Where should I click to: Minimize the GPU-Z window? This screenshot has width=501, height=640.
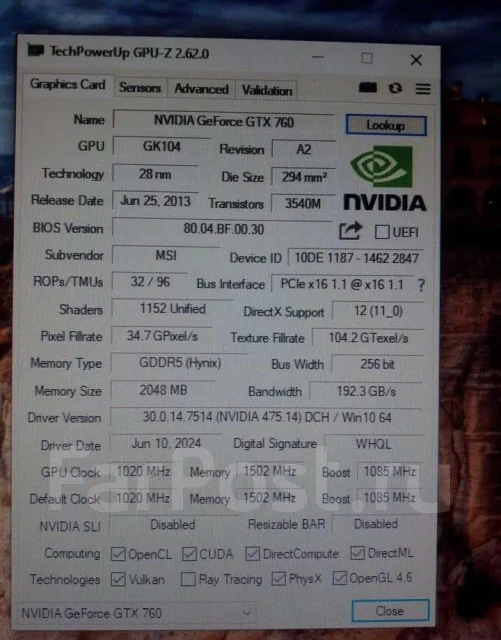pos(318,57)
